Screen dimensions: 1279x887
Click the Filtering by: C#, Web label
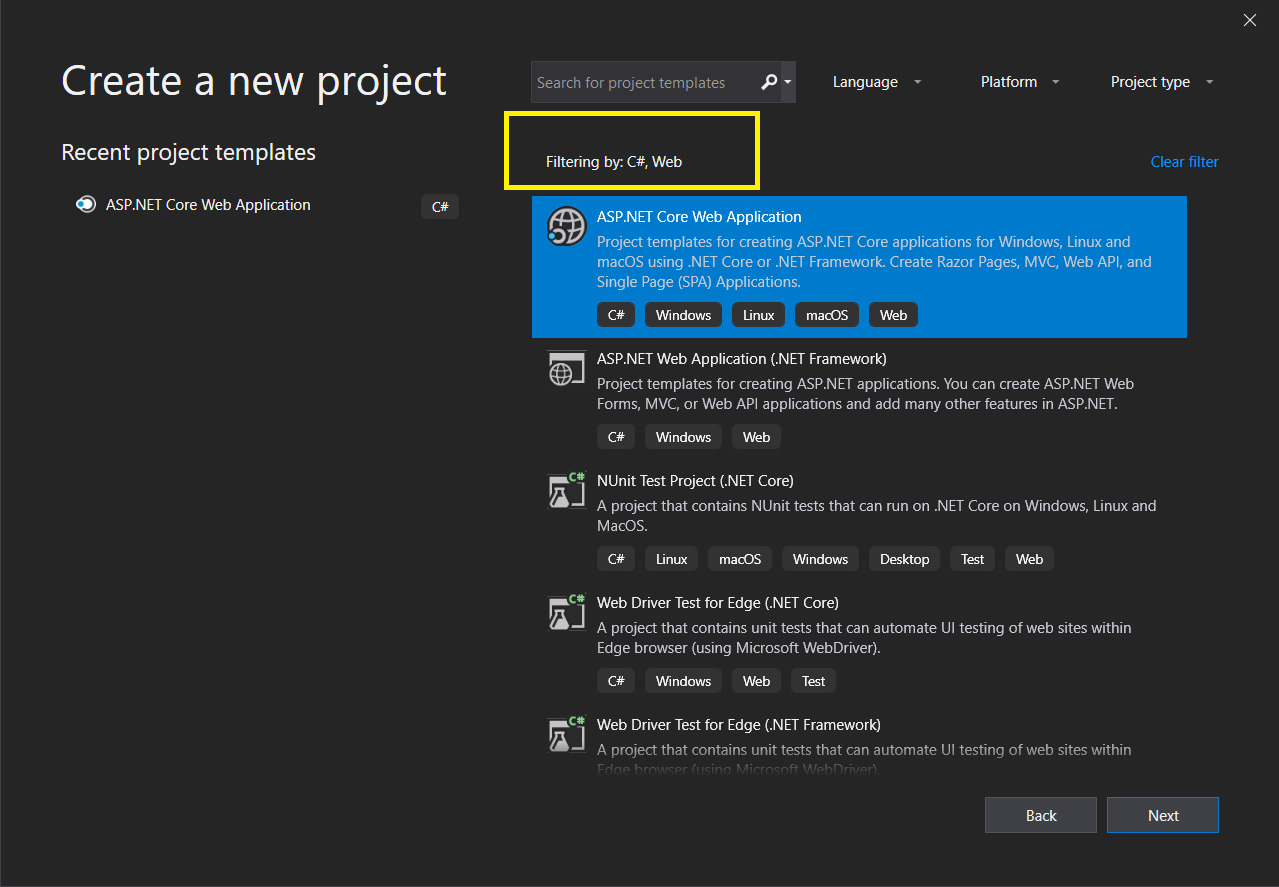pos(614,162)
